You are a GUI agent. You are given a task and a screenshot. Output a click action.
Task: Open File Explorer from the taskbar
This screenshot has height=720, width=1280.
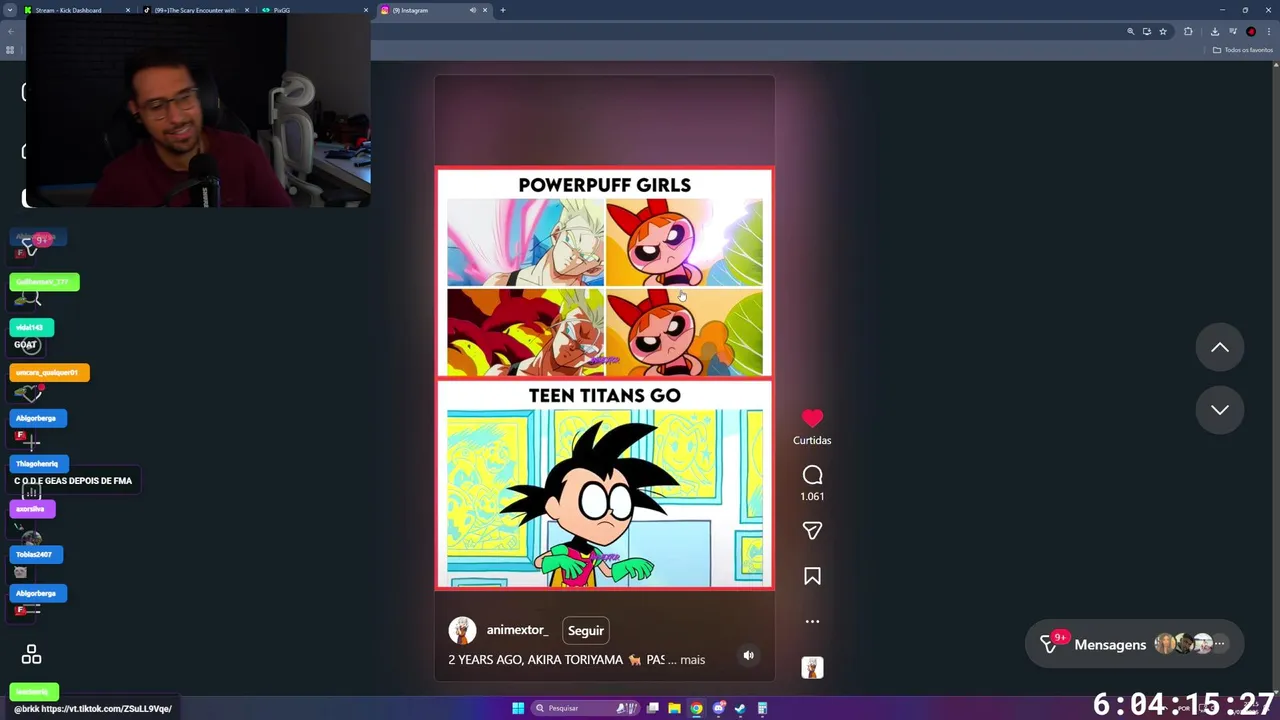pyautogui.click(x=675, y=708)
